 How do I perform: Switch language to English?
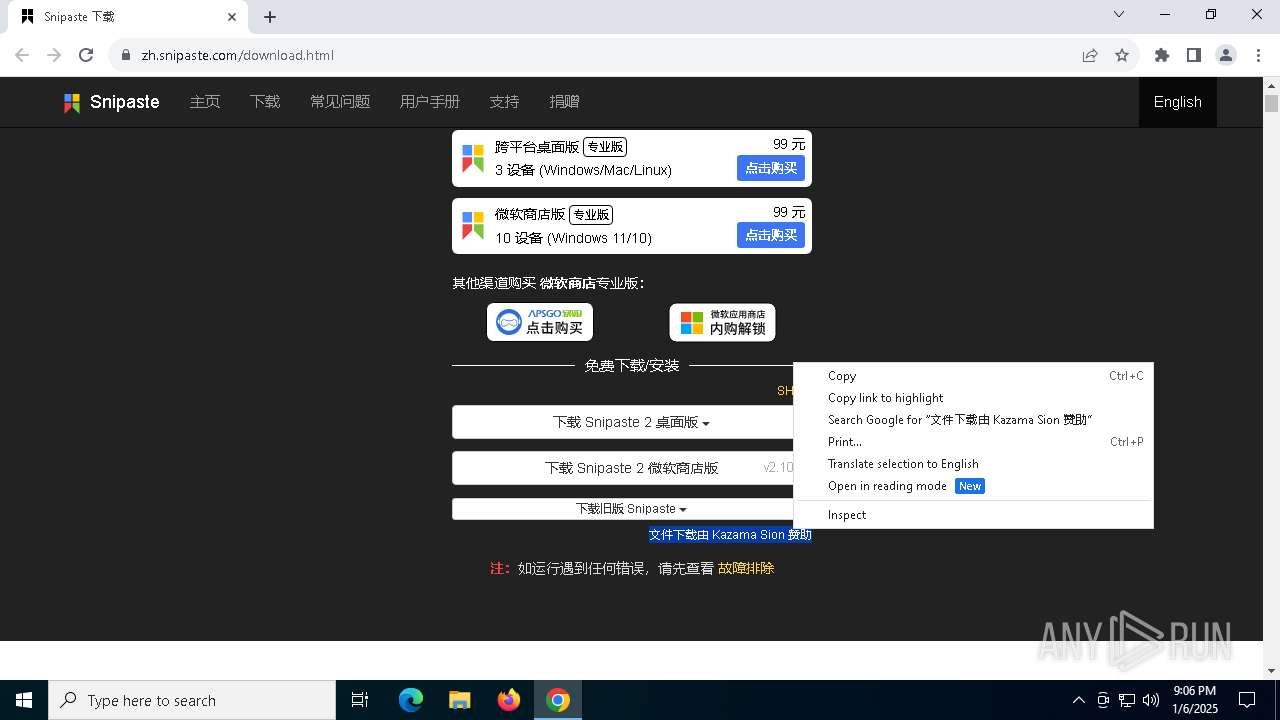tap(1178, 102)
